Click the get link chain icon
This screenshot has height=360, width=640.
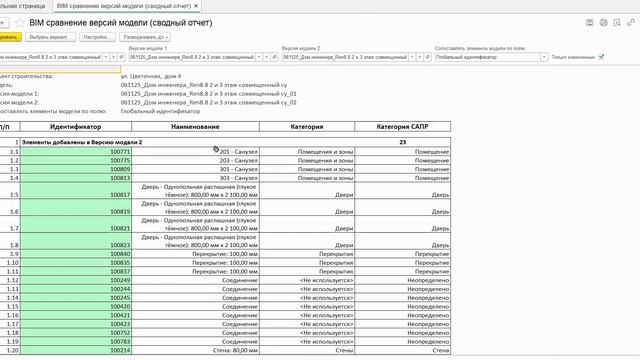(631, 22)
